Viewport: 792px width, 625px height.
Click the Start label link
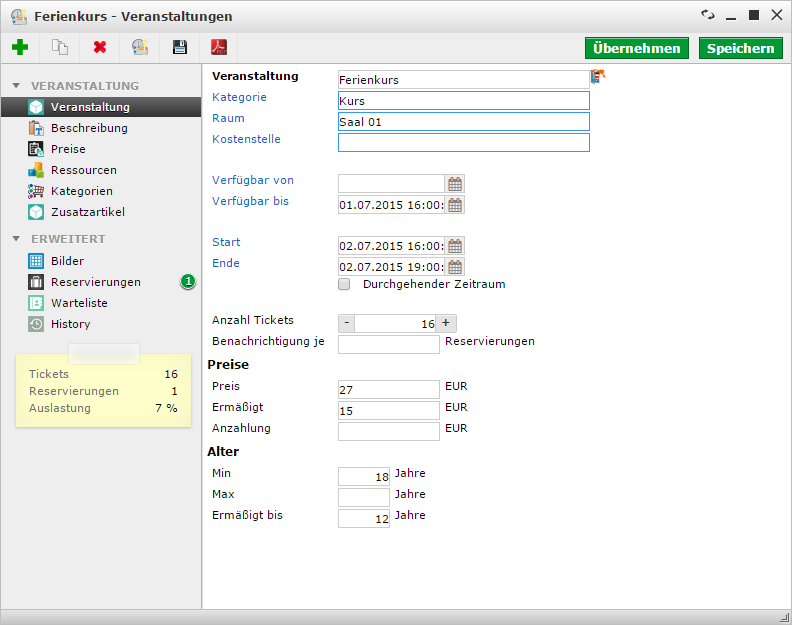pos(226,242)
